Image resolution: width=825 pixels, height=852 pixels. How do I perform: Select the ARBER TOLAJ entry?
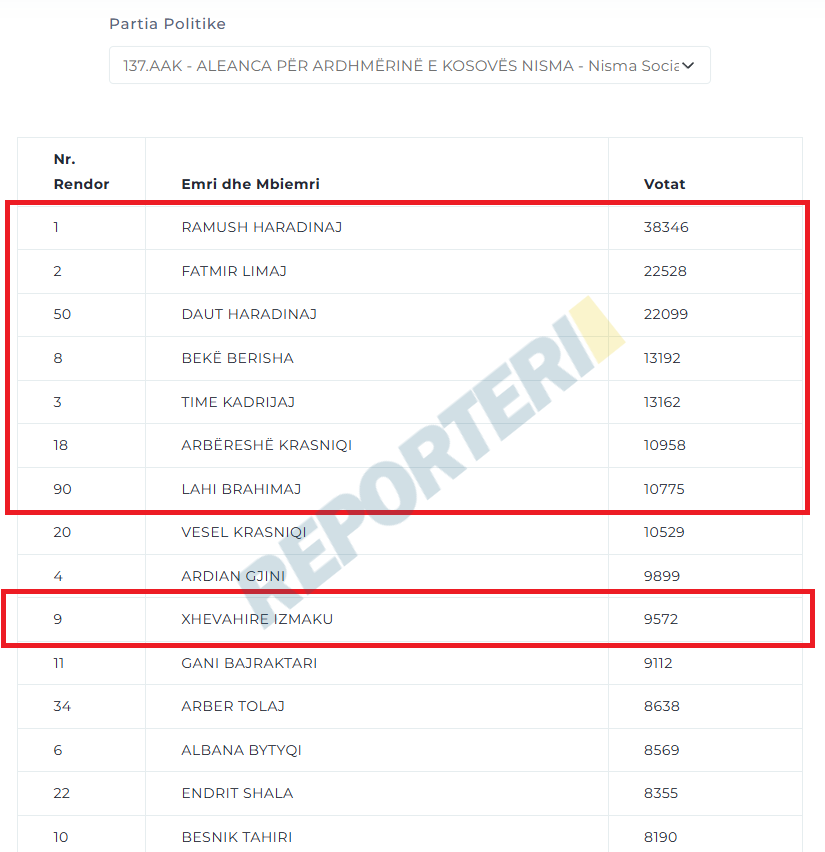coord(233,706)
